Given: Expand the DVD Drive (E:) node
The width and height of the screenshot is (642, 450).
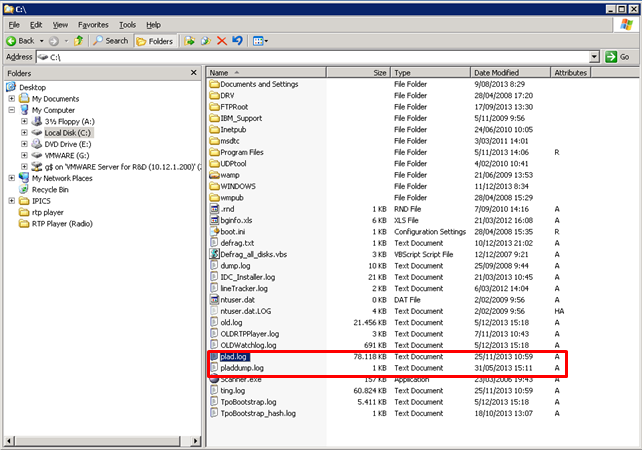Looking at the screenshot, I should 24,144.
